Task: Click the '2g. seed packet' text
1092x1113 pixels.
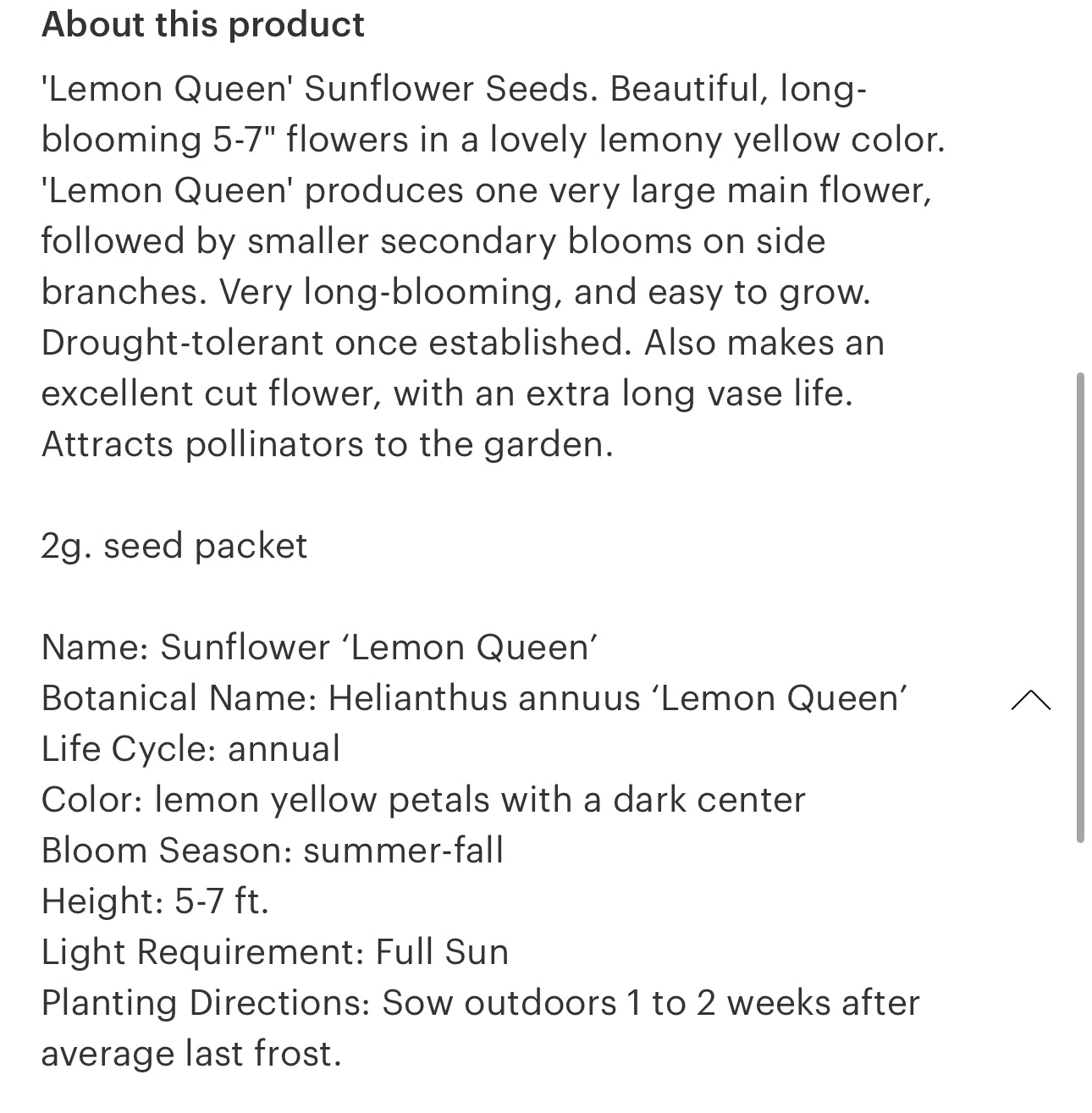Action: click(x=174, y=546)
